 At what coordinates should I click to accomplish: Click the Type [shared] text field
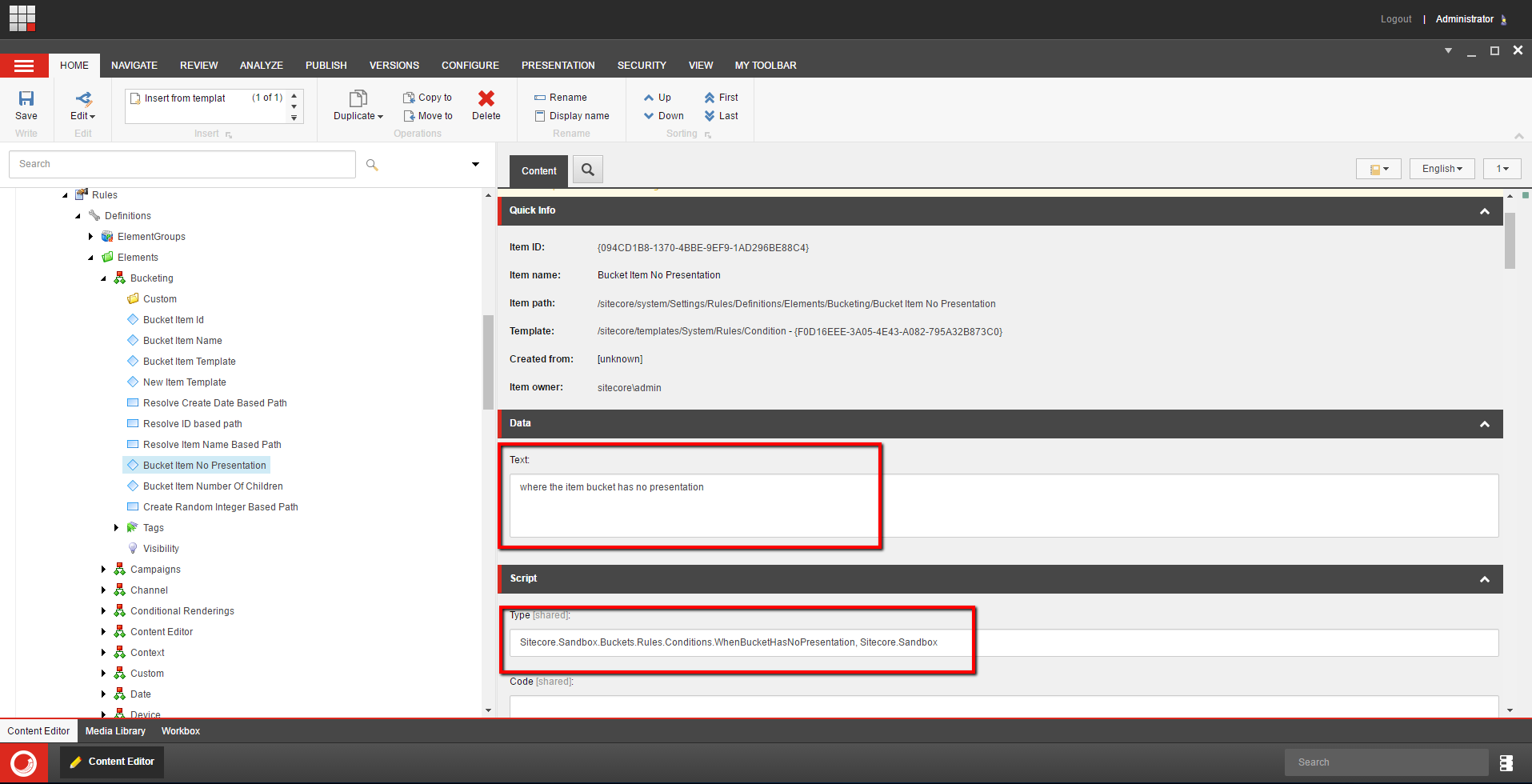[x=1003, y=642]
